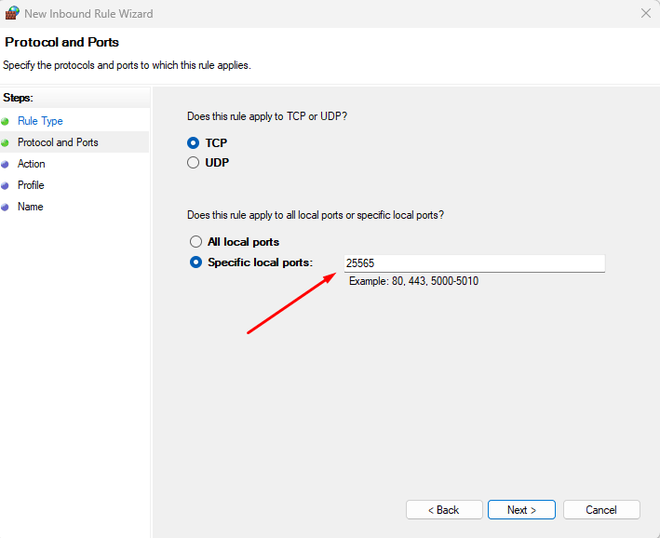Click the purple bullet next to Name
This screenshot has width=660, height=538.
point(5,207)
